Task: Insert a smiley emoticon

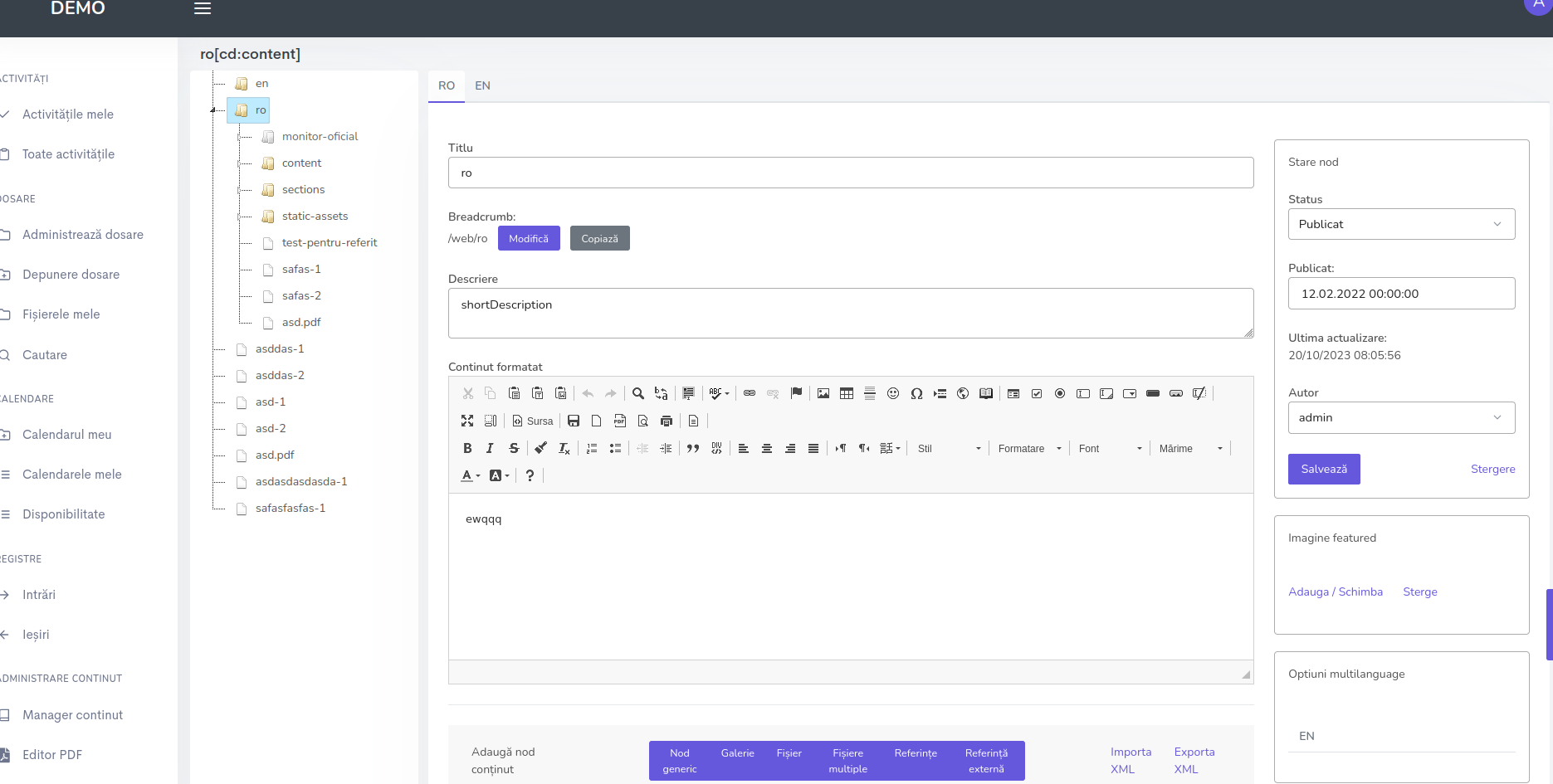Action: 893,393
